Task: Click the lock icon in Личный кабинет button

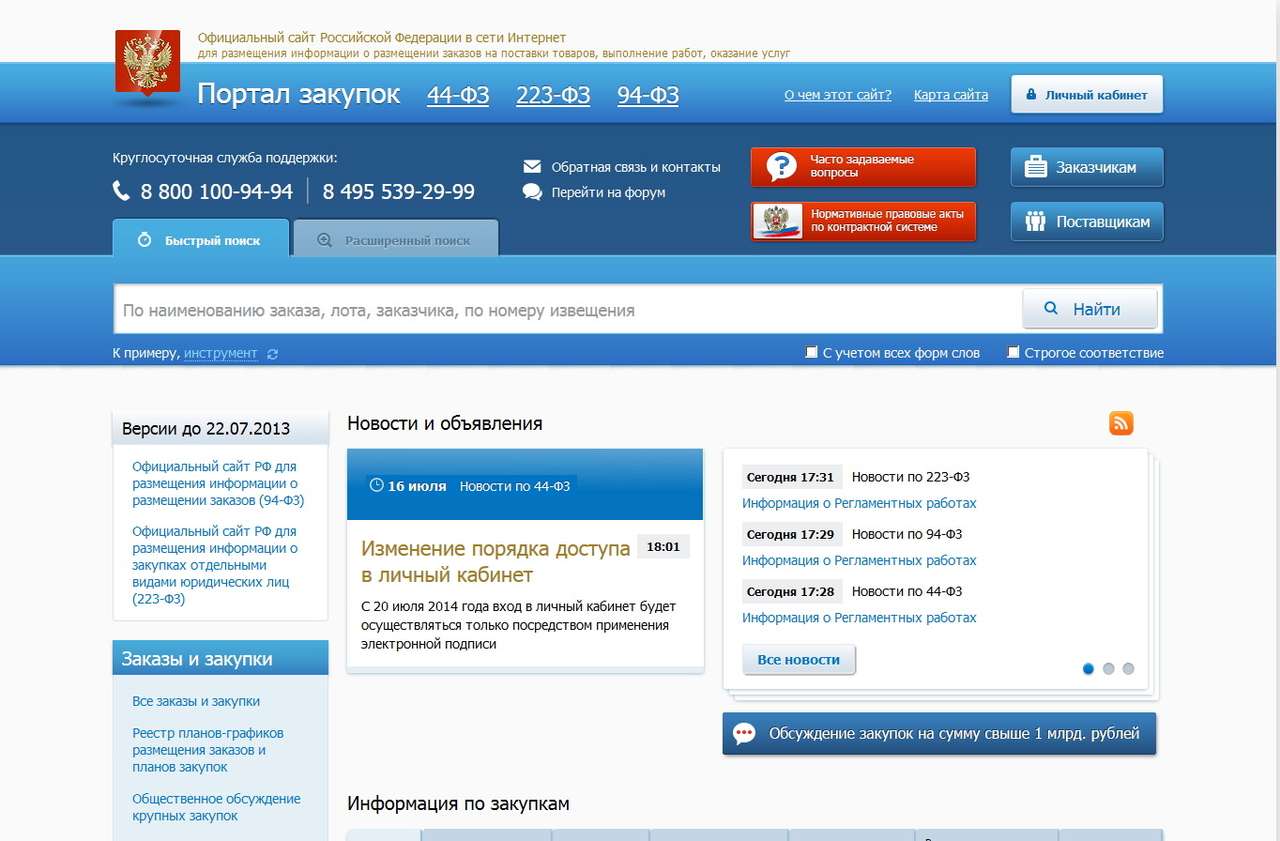Action: point(1029,94)
